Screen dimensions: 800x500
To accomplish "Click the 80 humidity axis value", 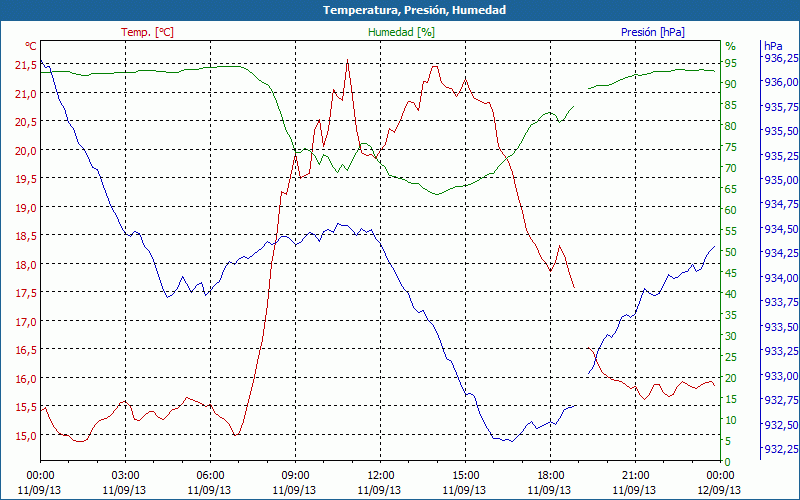I will (x=731, y=126).
